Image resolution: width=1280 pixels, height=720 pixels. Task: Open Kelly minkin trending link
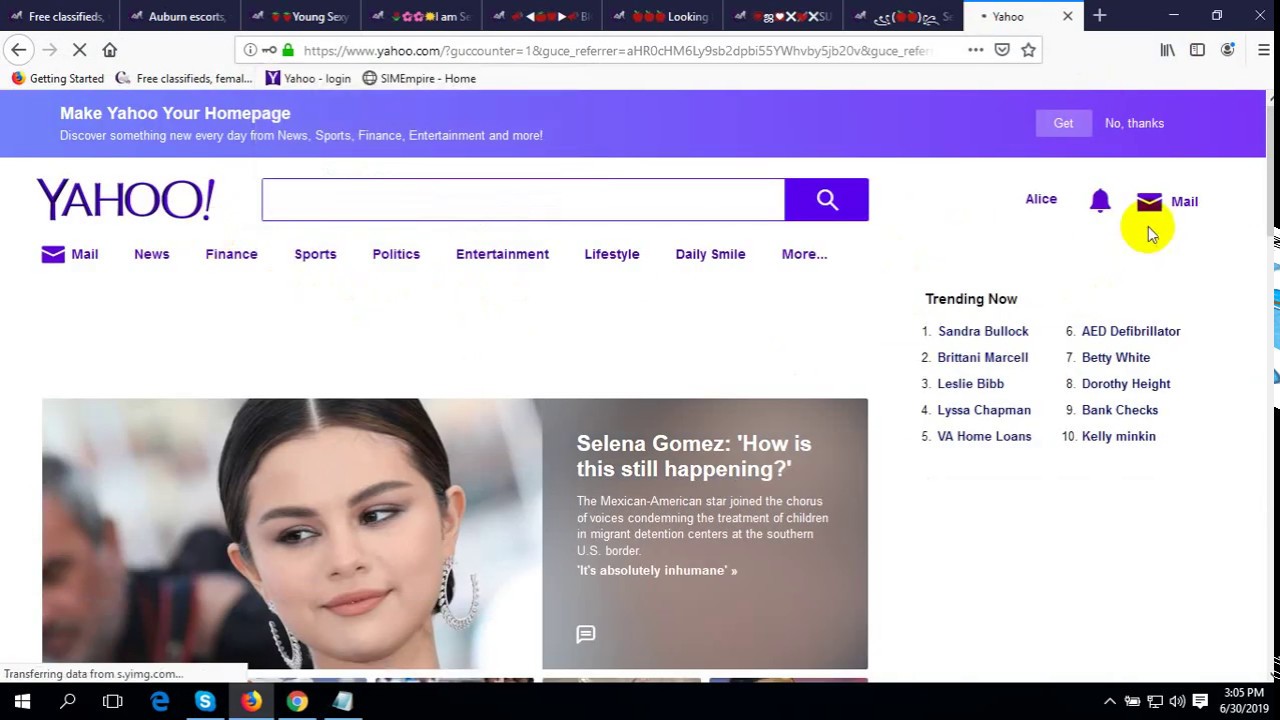pos(1118,436)
